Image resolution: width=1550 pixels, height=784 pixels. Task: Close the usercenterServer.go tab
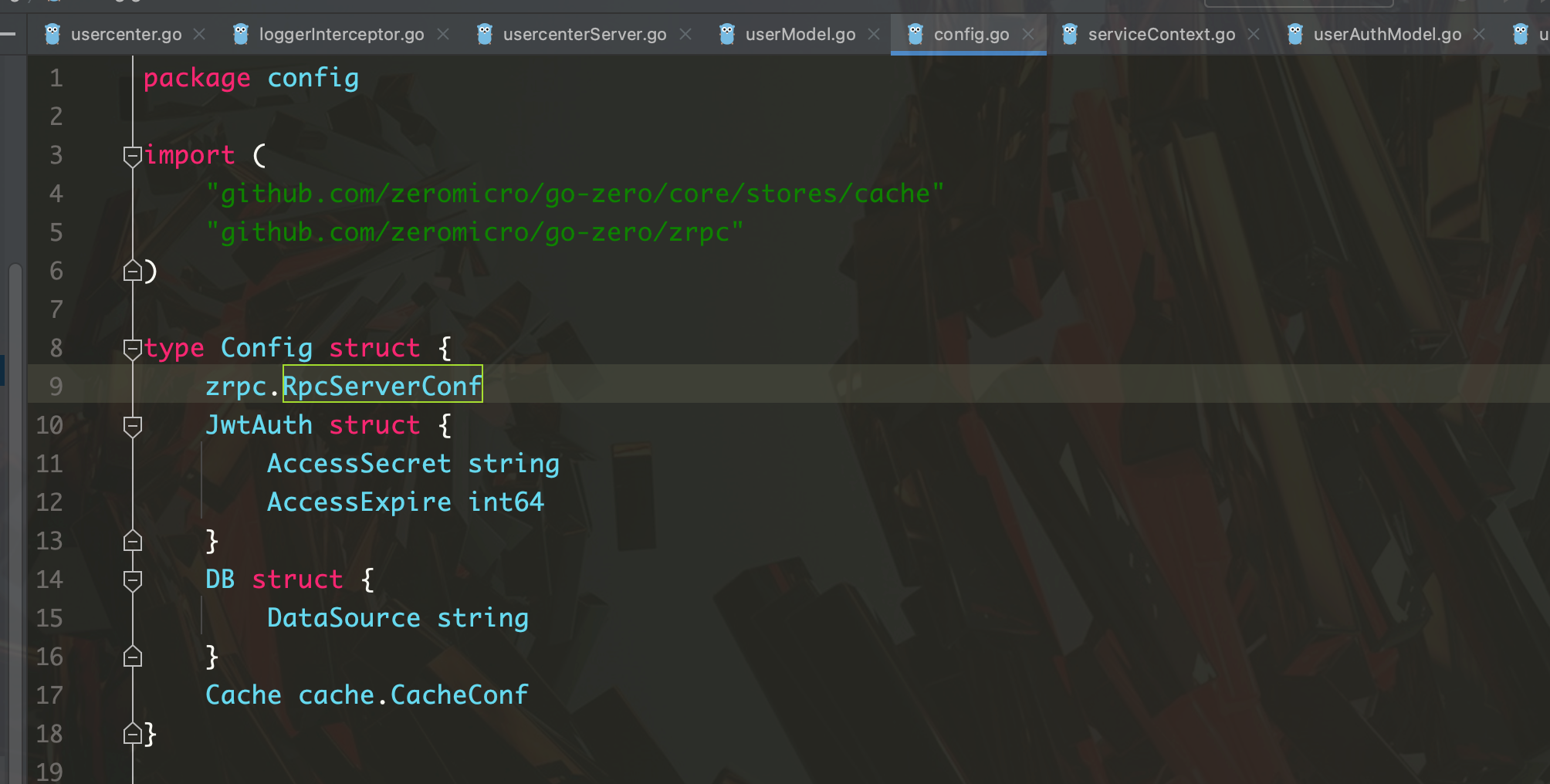pyautogui.click(x=685, y=34)
